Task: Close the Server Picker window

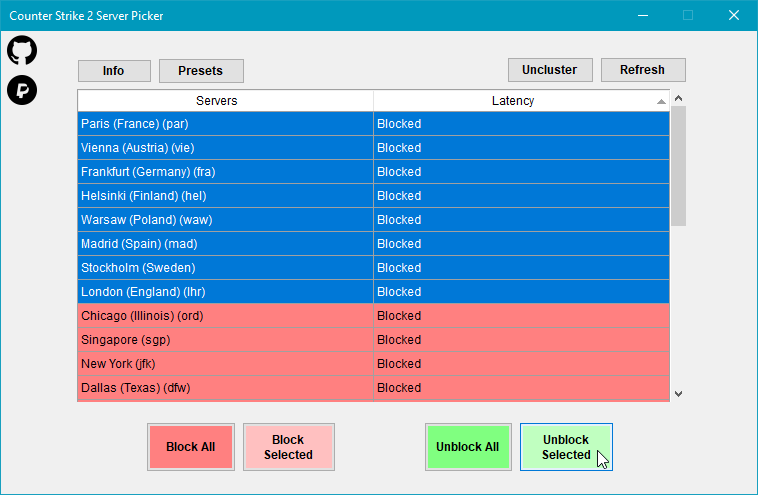Action: click(x=734, y=15)
